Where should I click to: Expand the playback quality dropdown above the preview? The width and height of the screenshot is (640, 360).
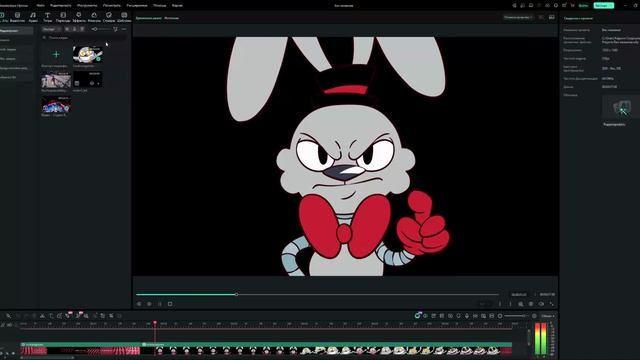point(518,18)
